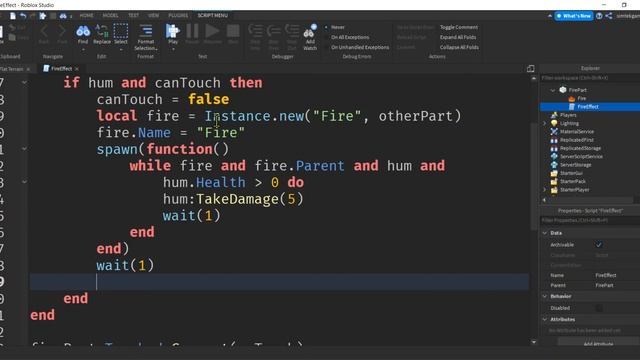This screenshot has width=640, height=360.
Task: Click the undo arrow in the quick access bar
Action: point(23,16)
